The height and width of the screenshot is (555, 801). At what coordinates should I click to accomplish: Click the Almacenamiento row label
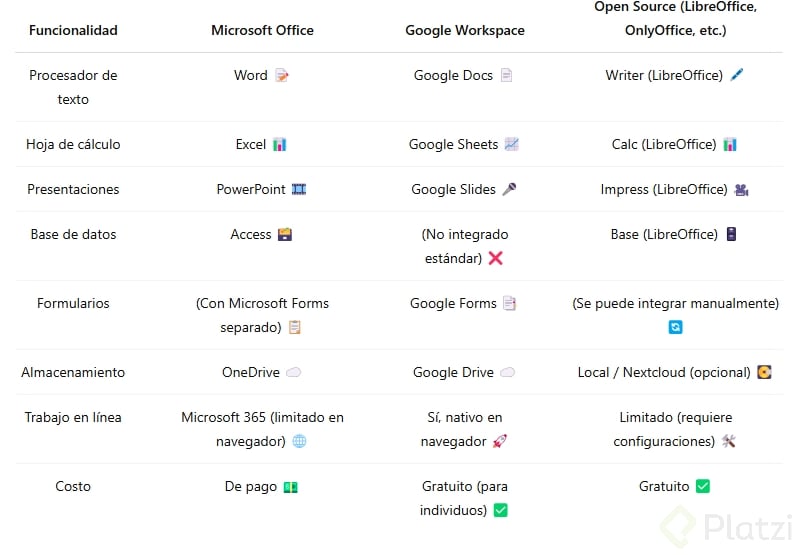tap(73, 373)
